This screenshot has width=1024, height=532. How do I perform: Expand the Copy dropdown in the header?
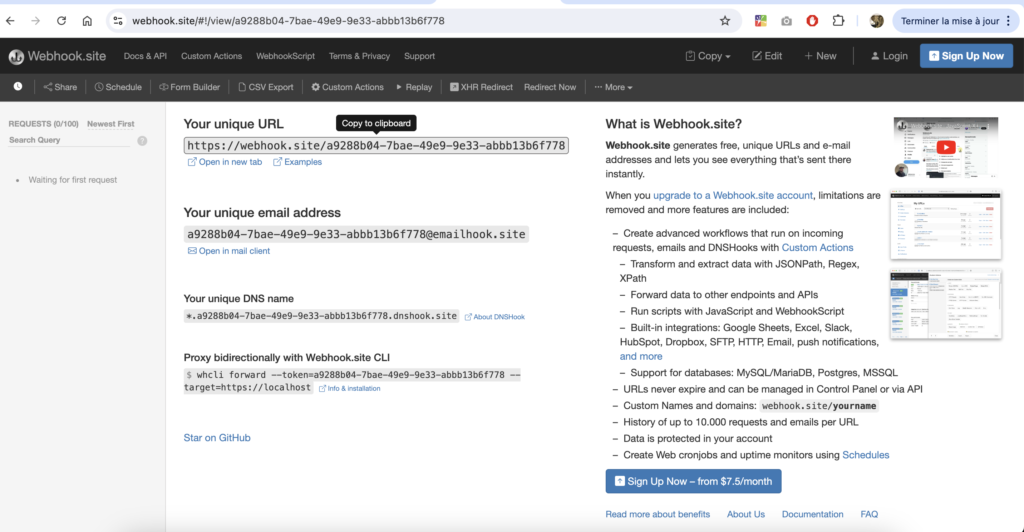(x=708, y=56)
